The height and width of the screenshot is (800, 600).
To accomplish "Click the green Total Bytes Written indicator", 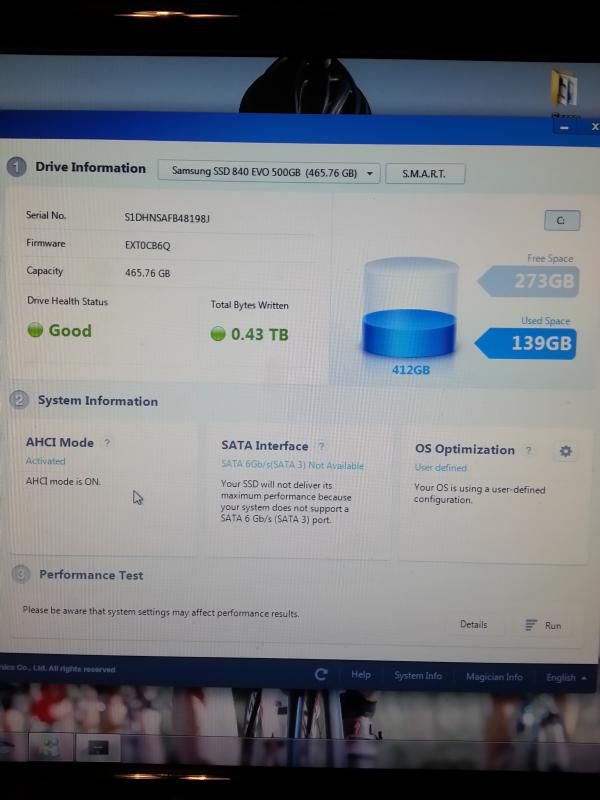I will (x=218, y=334).
